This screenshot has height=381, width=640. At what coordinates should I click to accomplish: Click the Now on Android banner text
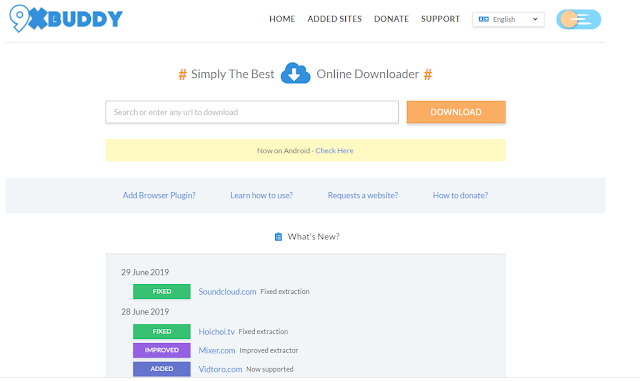pos(284,151)
